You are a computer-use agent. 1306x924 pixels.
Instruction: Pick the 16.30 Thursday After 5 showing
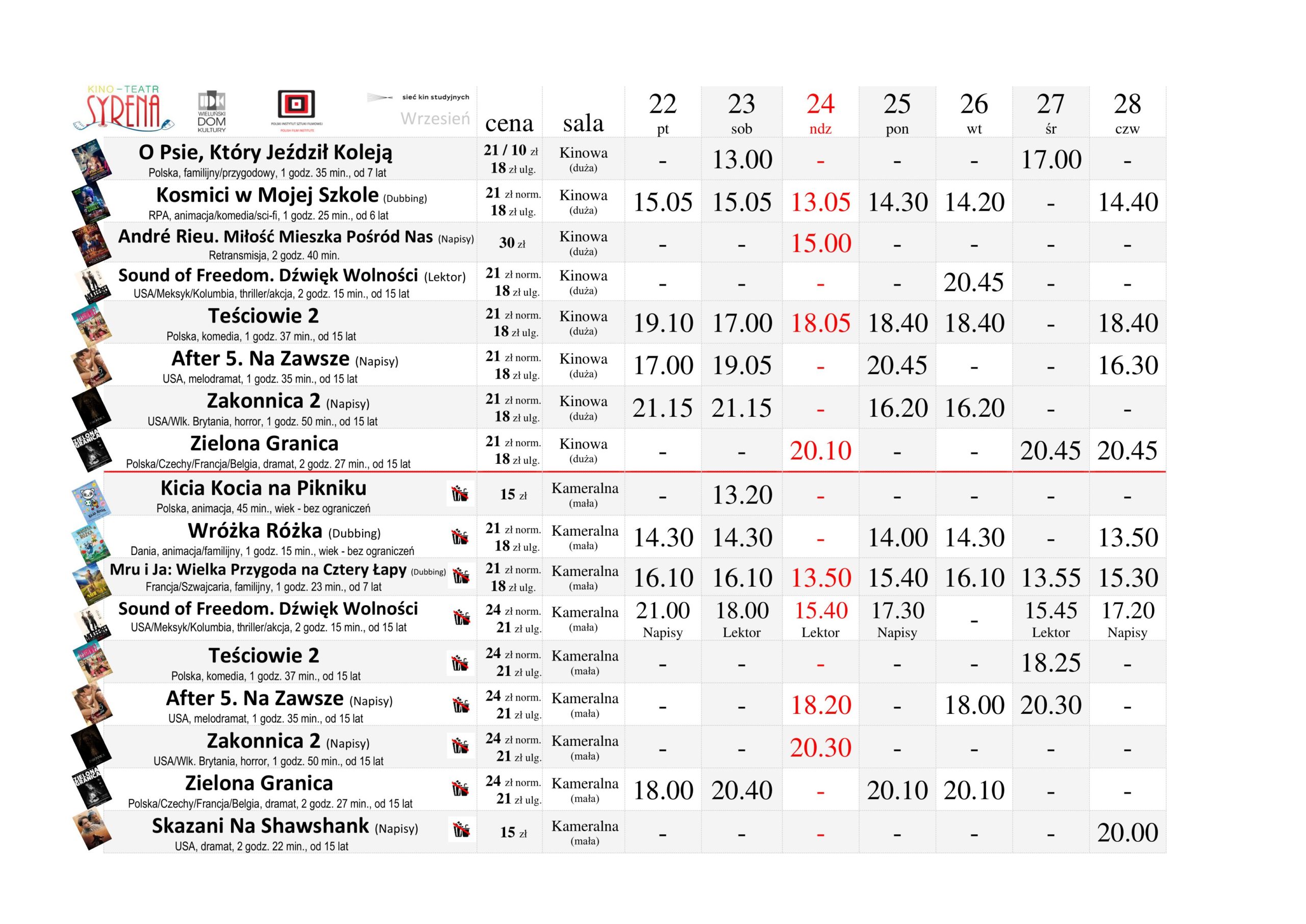[x=1128, y=365]
